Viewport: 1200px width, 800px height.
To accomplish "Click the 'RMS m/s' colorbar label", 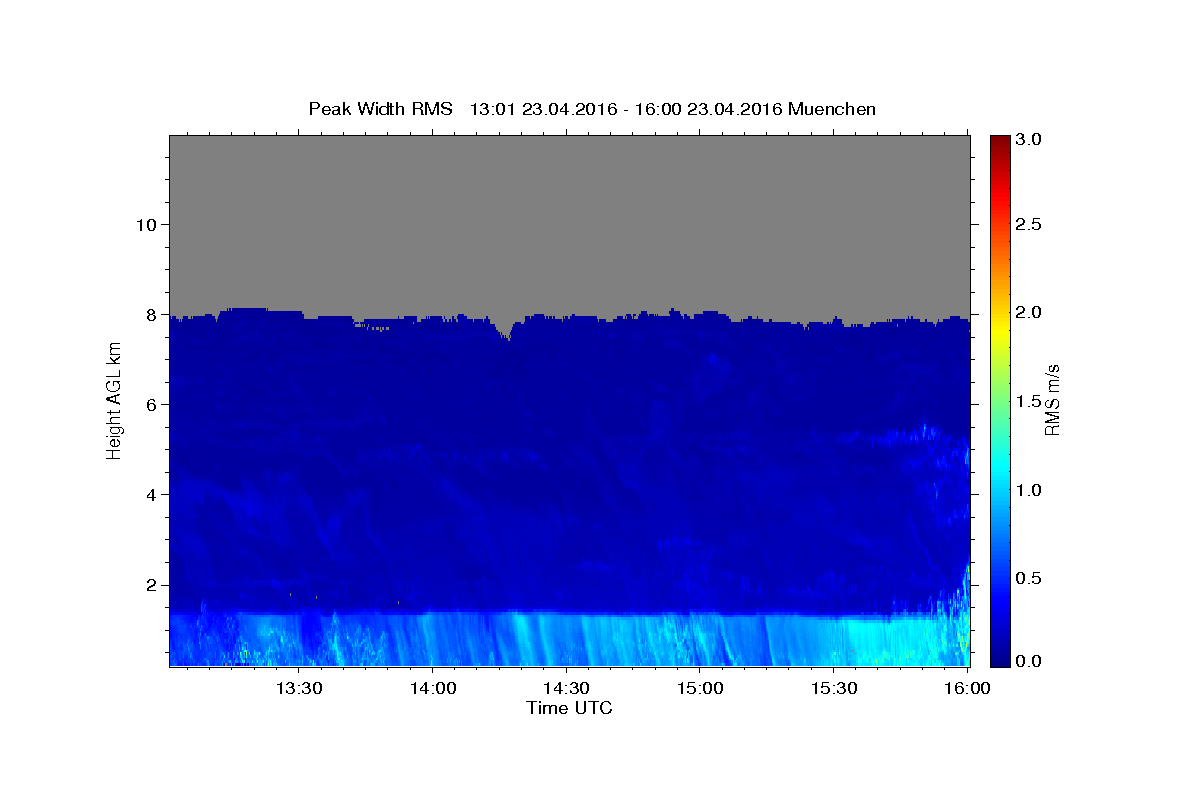I will pyautogui.click(x=1051, y=400).
